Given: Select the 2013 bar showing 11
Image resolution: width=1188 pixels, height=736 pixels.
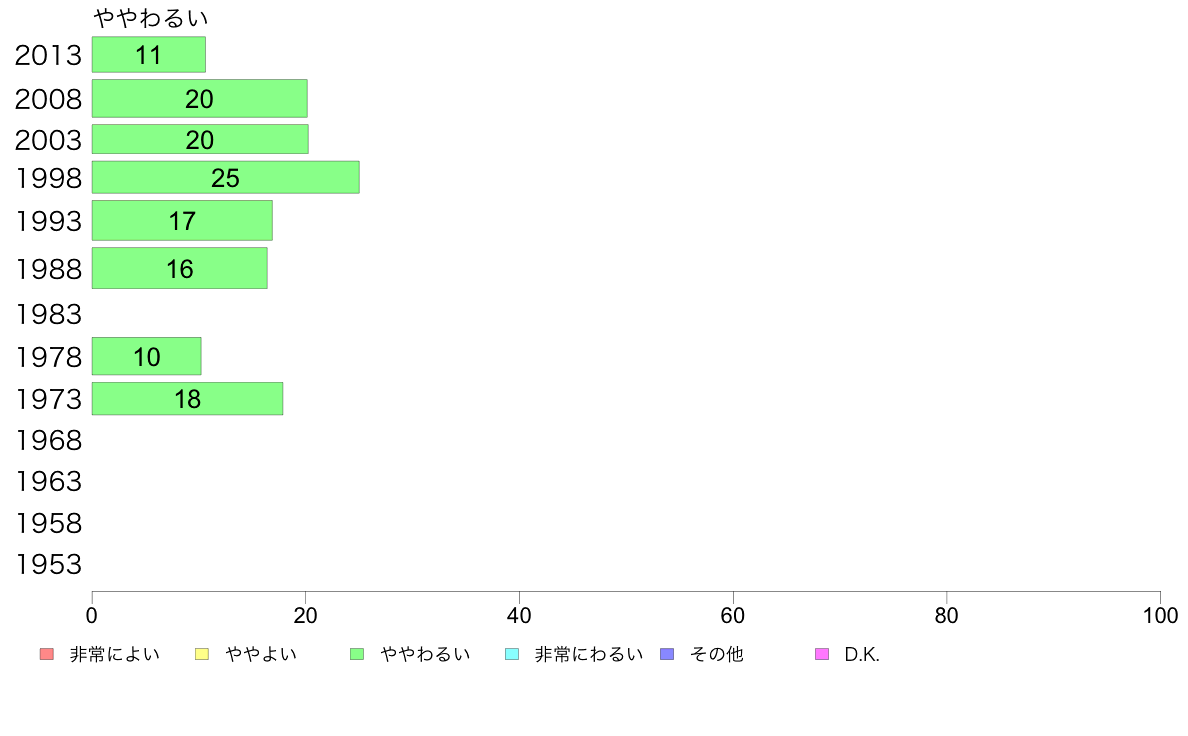Looking at the screenshot, I should [148, 55].
